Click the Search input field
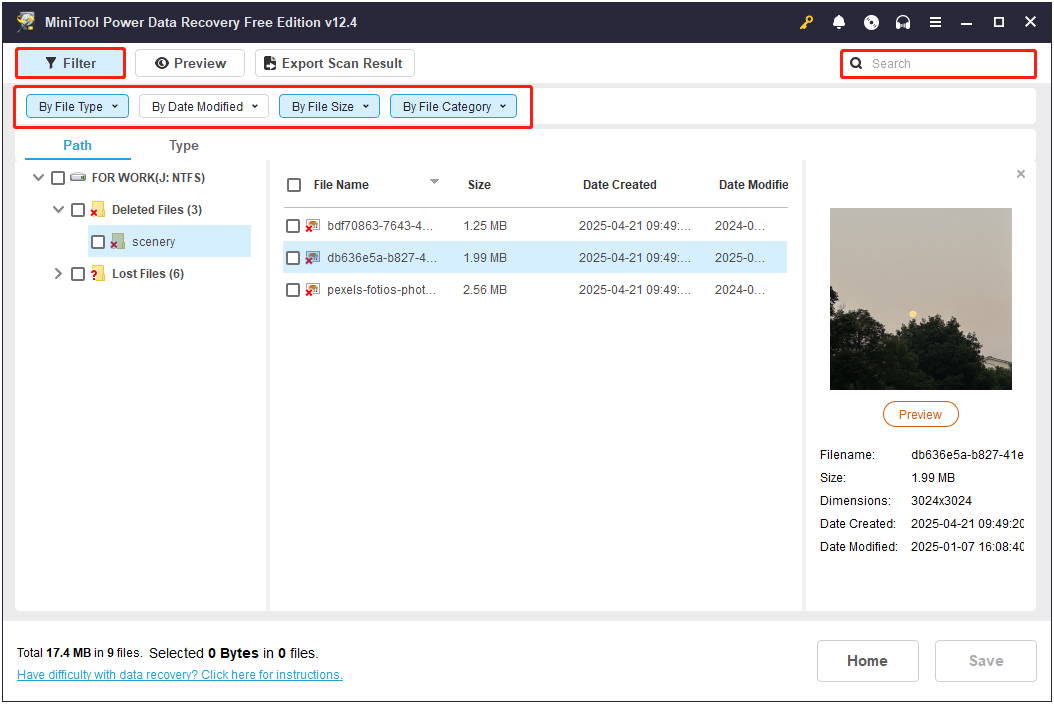This screenshot has height=704, width=1054. tap(938, 64)
